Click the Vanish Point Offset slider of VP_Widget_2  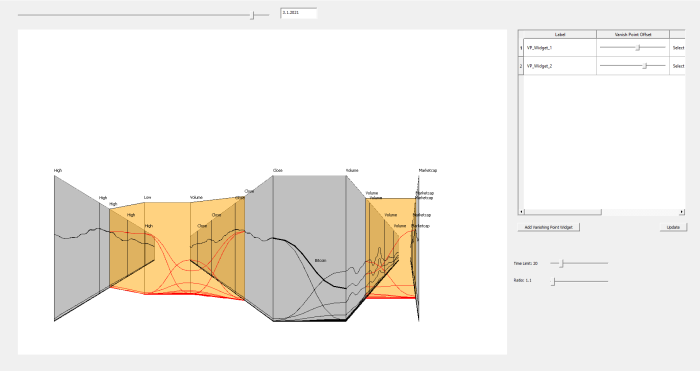pyautogui.click(x=633, y=66)
